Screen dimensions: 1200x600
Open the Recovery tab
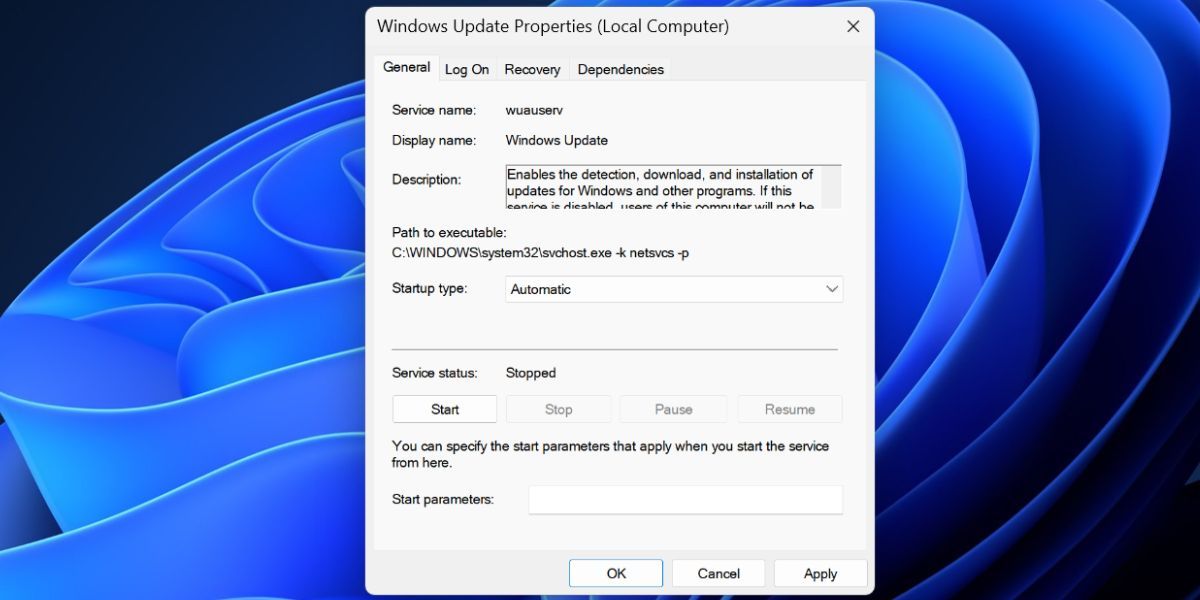(532, 69)
